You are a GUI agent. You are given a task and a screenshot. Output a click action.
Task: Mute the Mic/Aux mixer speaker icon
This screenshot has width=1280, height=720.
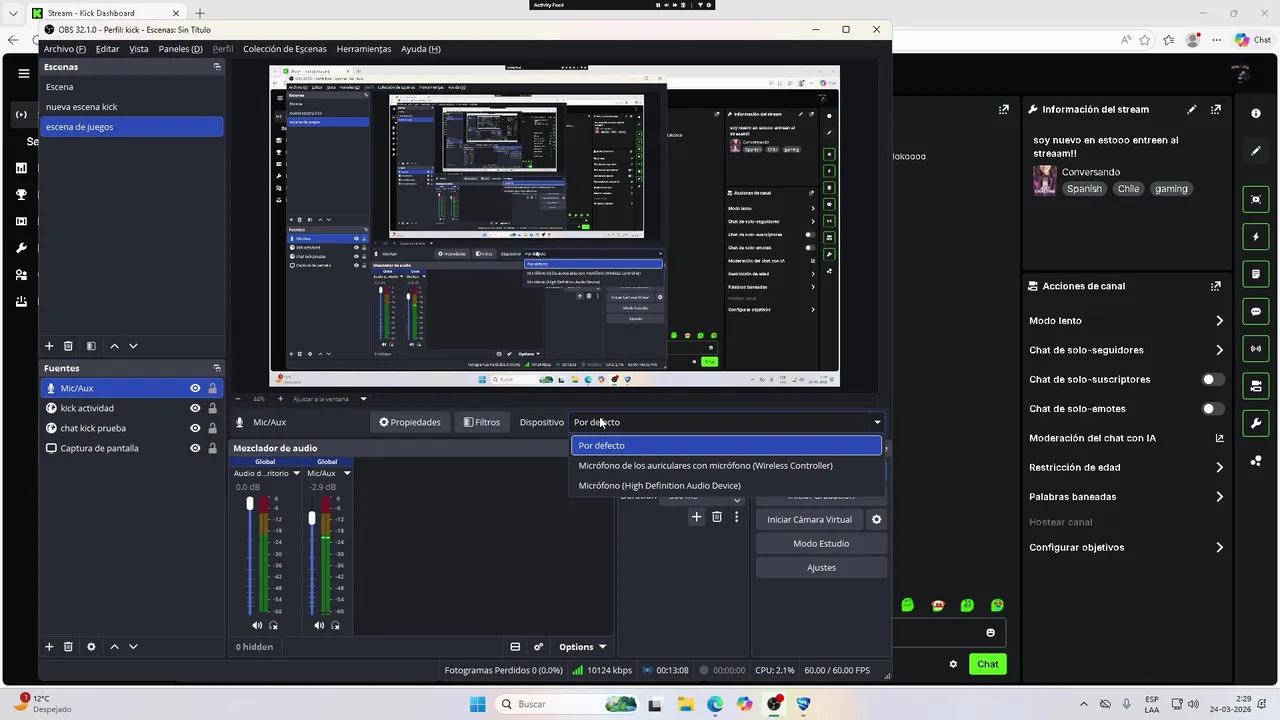(x=319, y=626)
